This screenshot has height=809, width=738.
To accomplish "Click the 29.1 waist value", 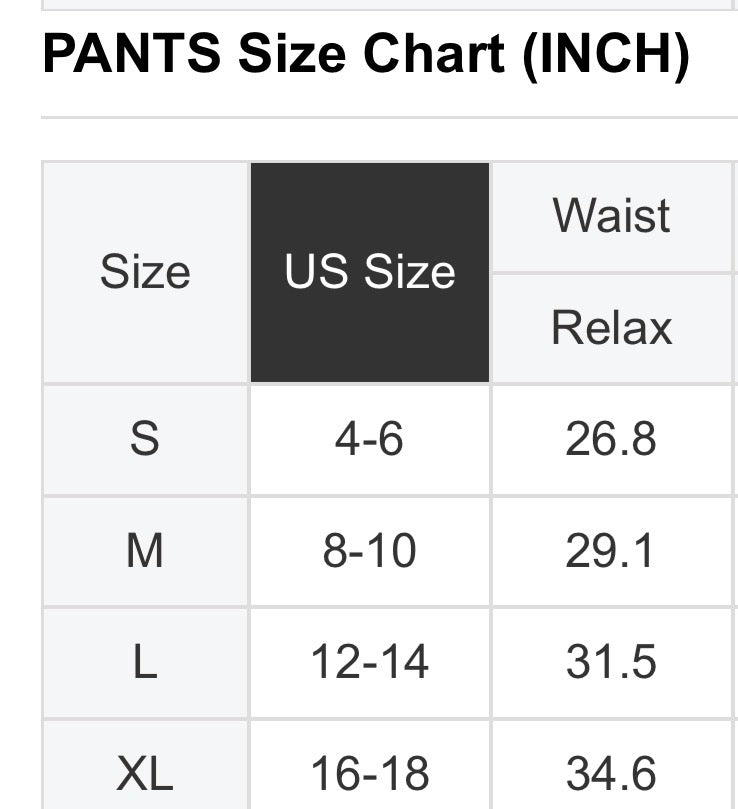I will [611, 551].
